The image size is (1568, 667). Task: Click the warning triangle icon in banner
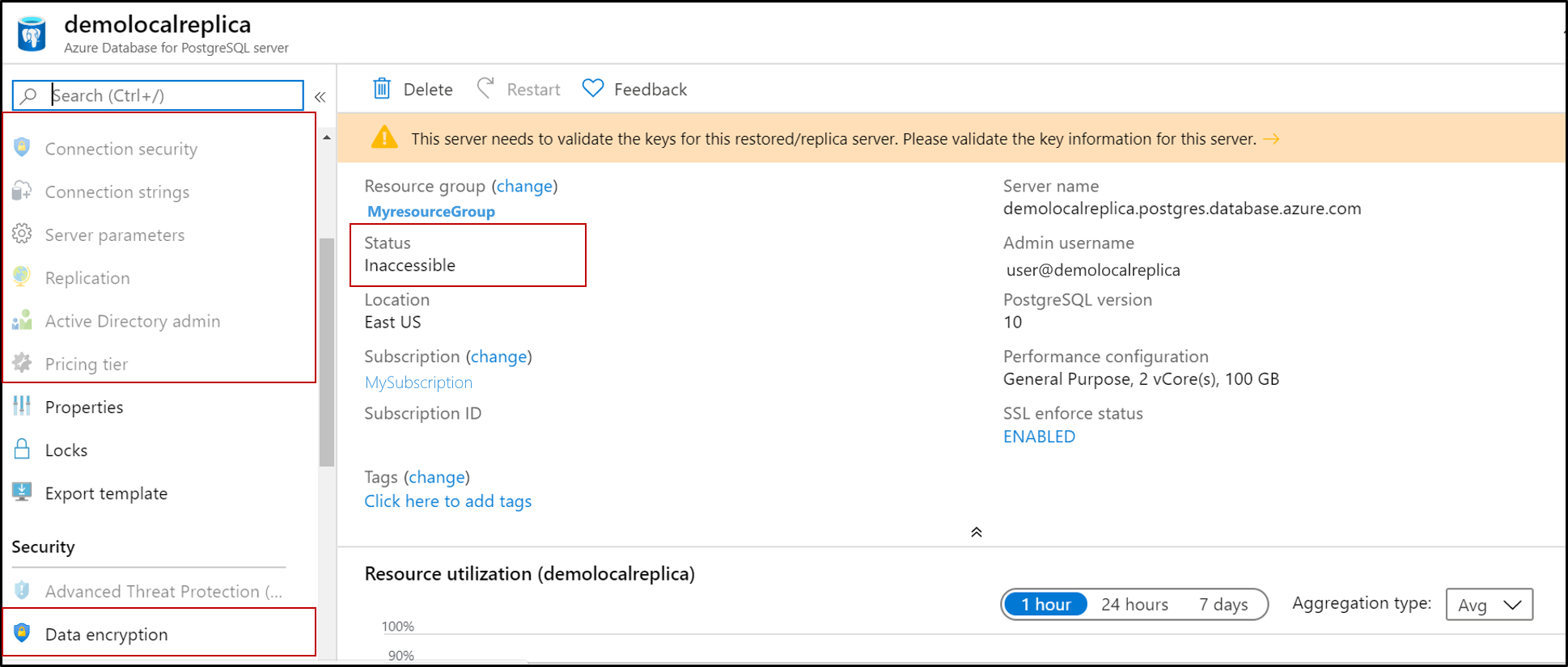tap(384, 137)
